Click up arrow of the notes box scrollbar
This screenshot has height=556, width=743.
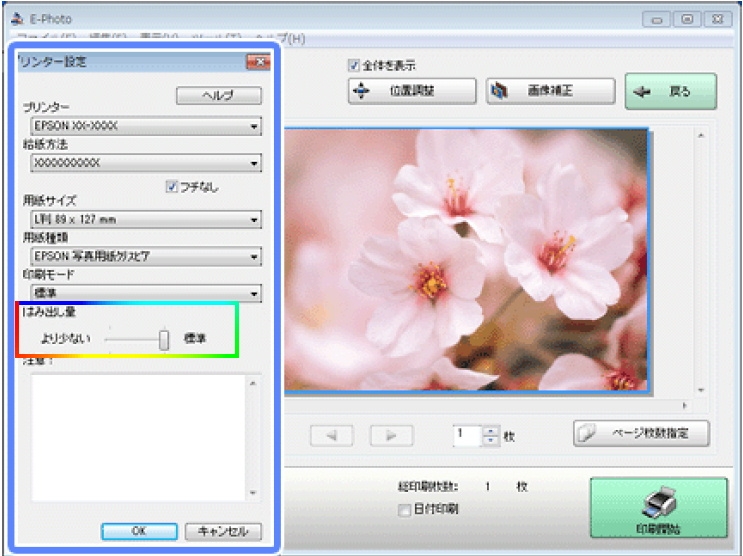pyautogui.click(x=253, y=383)
